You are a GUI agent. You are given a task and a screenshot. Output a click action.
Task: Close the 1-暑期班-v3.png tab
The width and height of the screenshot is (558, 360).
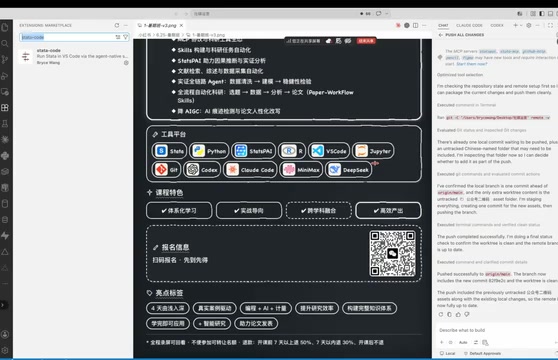pyautogui.click(x=181, y=25)
